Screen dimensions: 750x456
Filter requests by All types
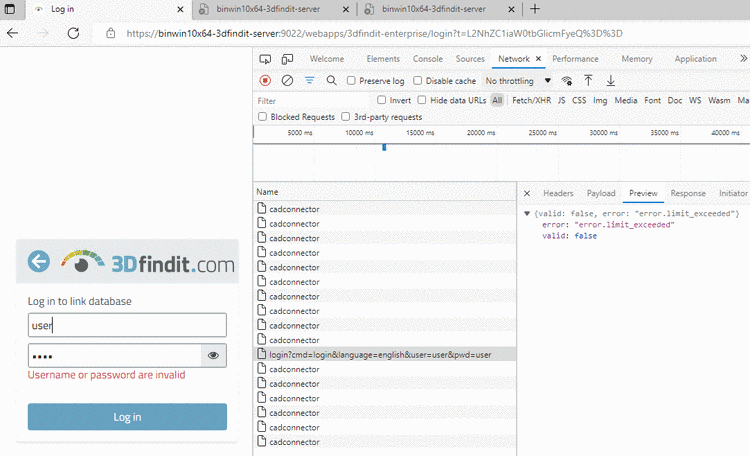coord(497,100)
